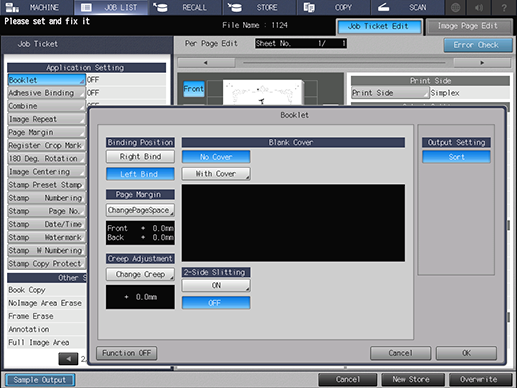Click the Error Check button
The image size is (517, 388).
click(x=478, y=45)
